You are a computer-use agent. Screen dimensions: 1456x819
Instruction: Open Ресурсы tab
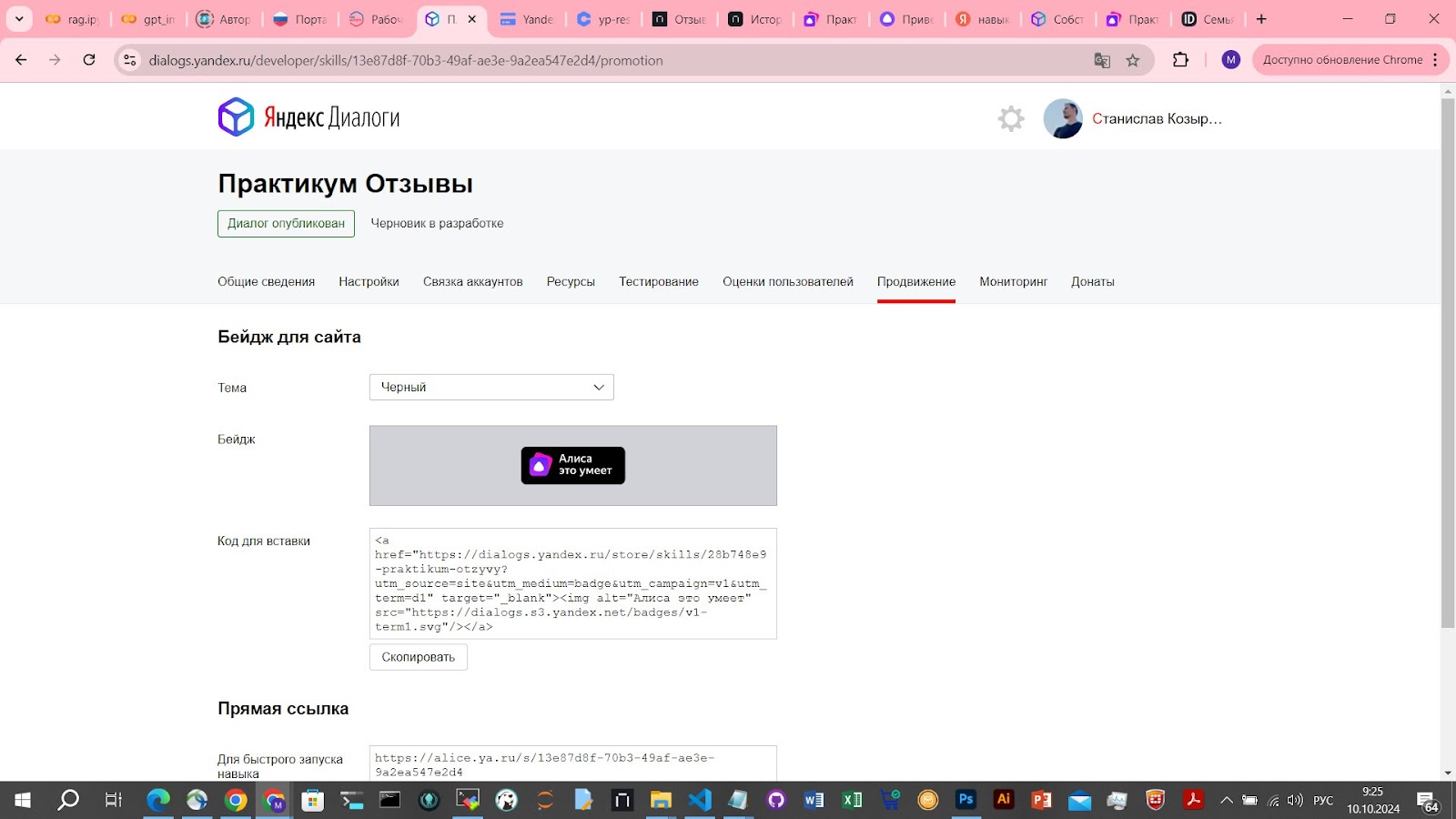point(571,281)
